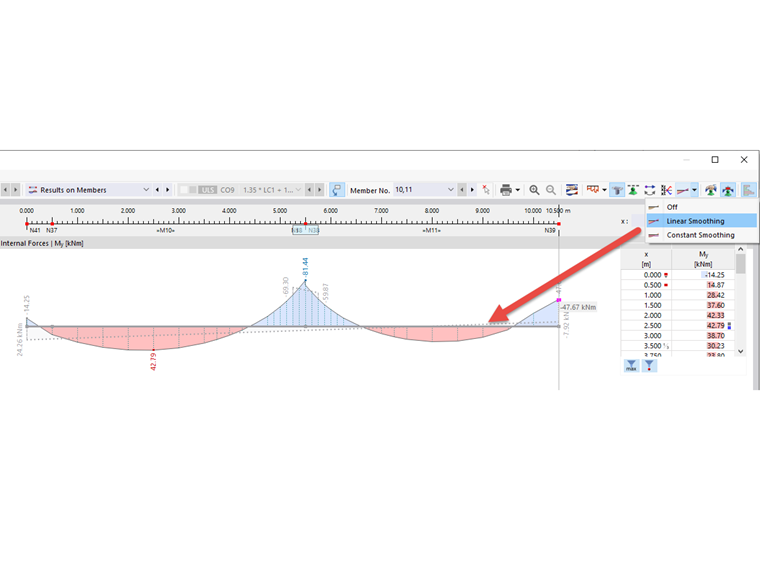The image size is (760, 570).
Task: Open the print options dropdown arrow
Action: tap(518, 190)
